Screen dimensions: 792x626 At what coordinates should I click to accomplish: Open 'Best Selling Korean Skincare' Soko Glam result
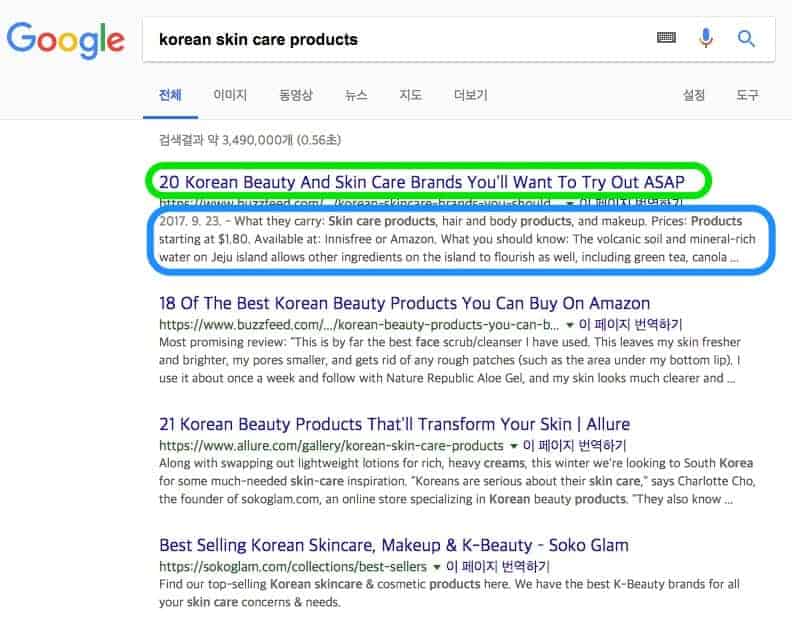point(394,545)
